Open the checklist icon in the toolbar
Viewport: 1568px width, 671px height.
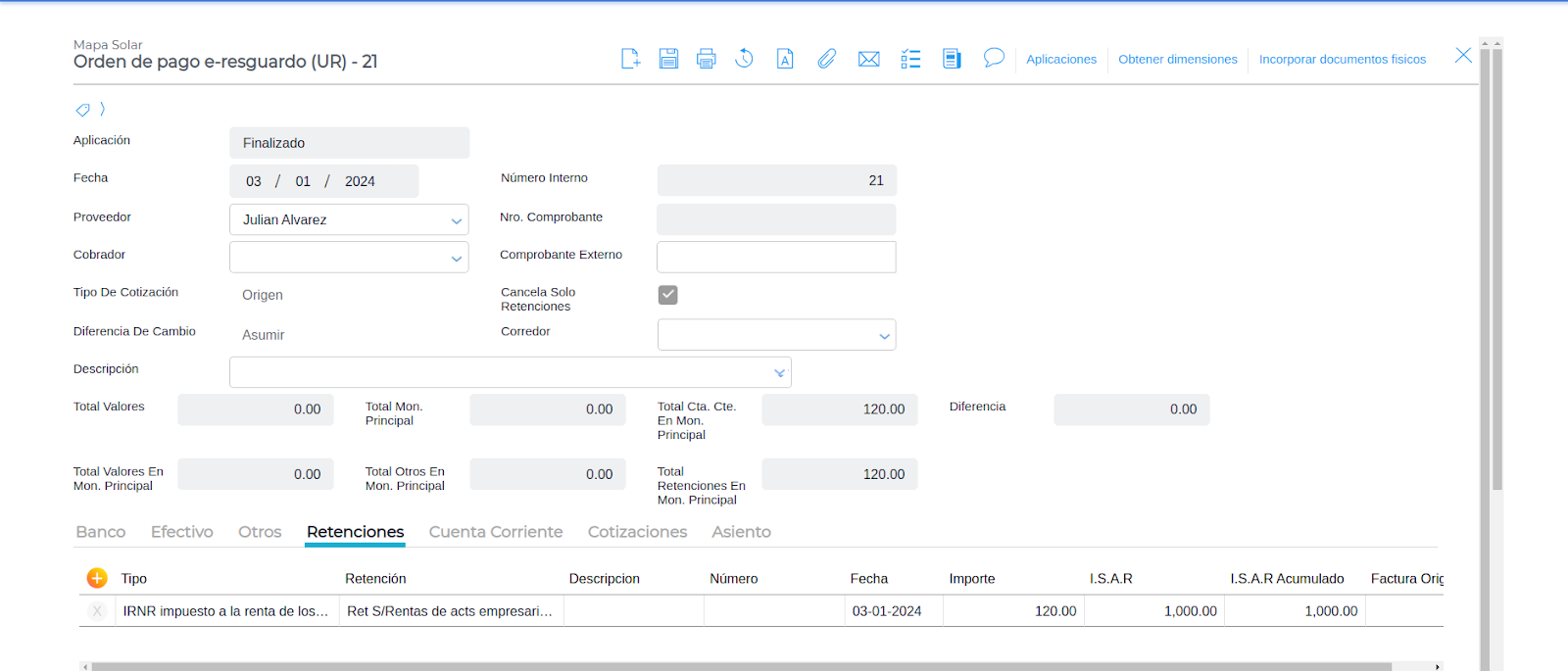click(x=910, y=59)
